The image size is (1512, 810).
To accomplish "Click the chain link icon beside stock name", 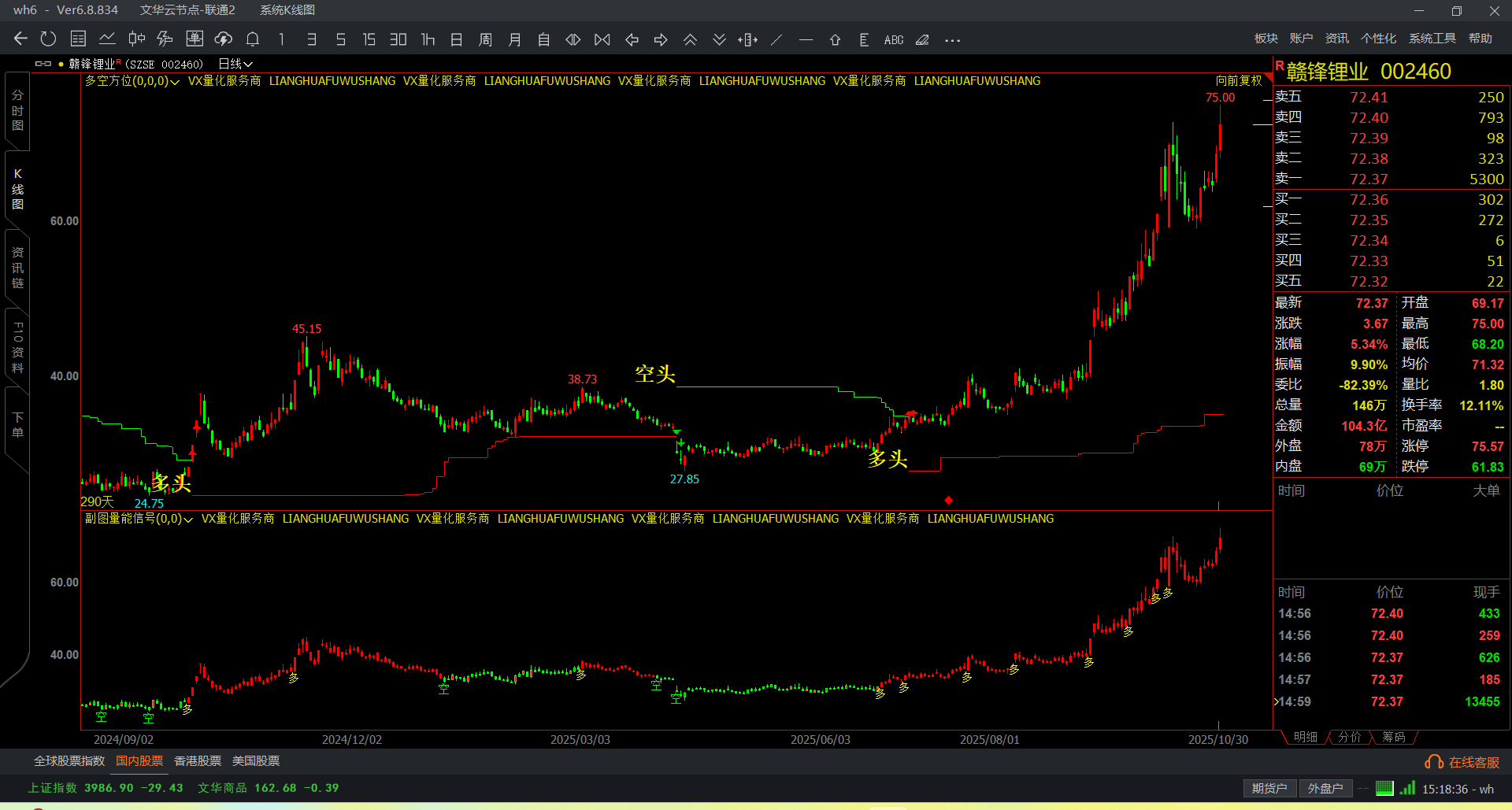I will 43,64.
